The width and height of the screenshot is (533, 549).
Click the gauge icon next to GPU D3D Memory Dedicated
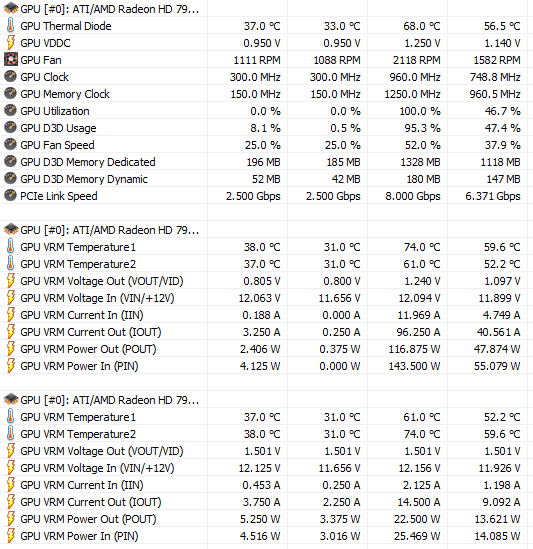pyautogui.click(x=11, y=162)
